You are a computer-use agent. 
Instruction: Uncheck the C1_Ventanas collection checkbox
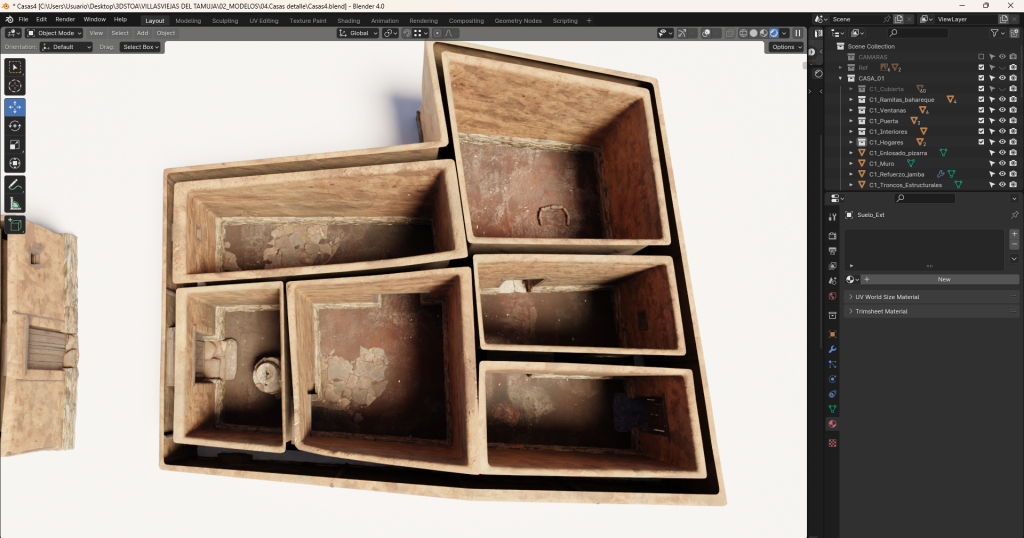[981, 110]
